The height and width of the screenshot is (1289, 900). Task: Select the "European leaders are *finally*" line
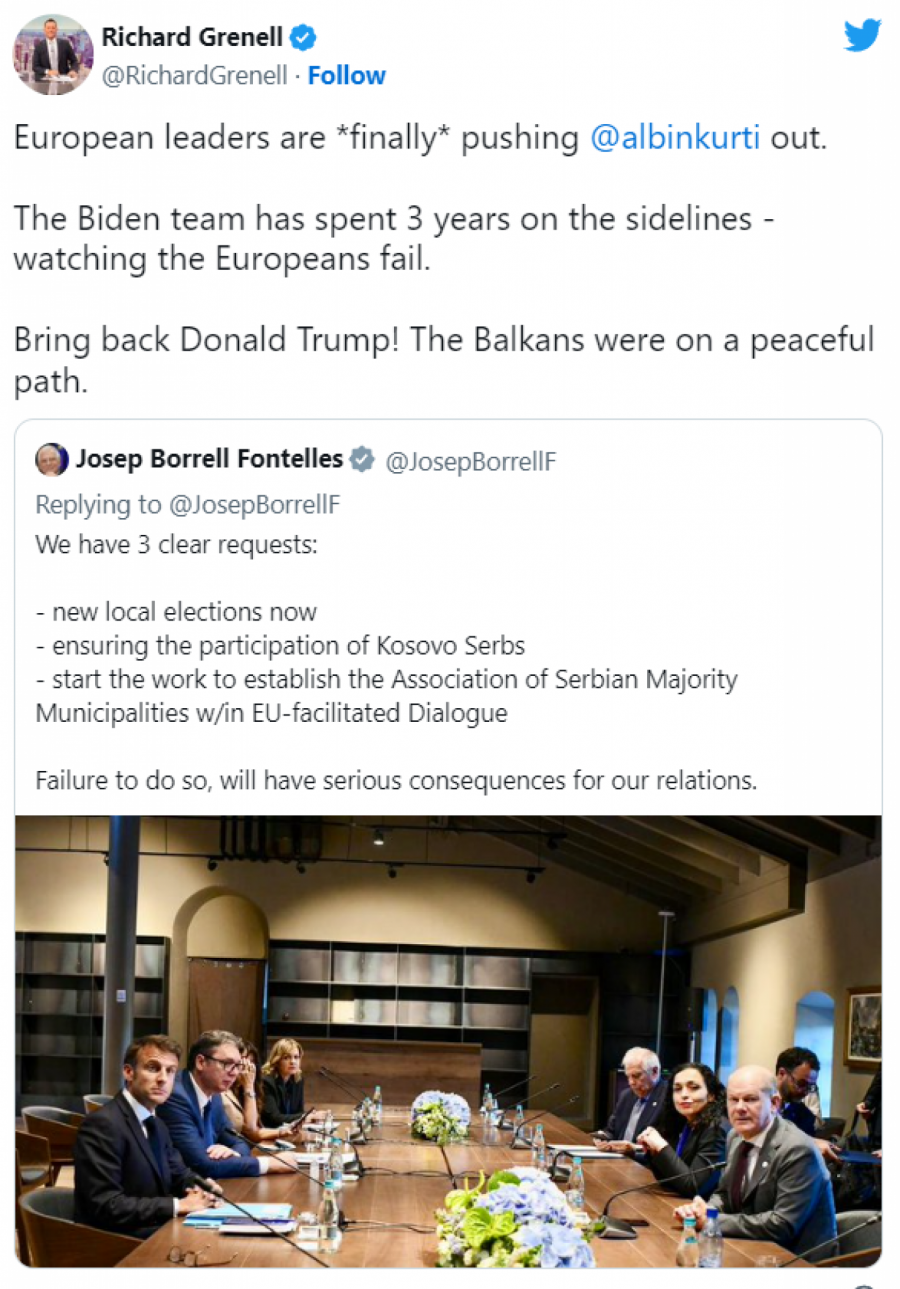pyautogui.click(x=232, y=138)
